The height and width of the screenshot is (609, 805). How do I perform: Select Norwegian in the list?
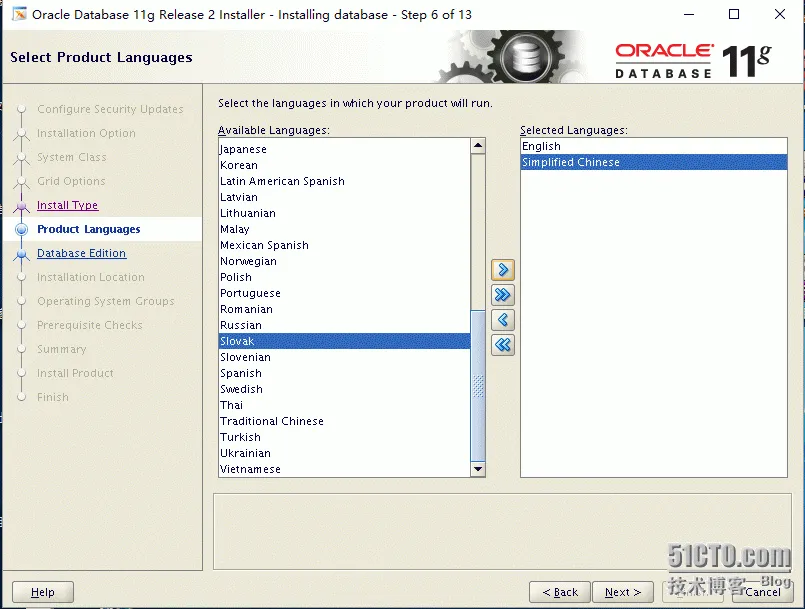click(x=344, y=261)
